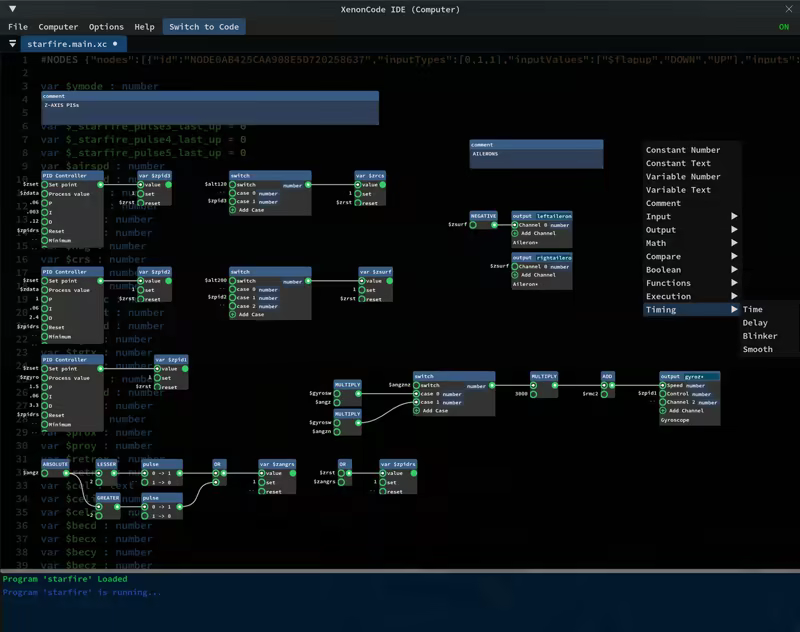Image resolution: width=800 pixels, height=632 pixels.
Task: Click the GREATER node header
Action: coord(107,498)
